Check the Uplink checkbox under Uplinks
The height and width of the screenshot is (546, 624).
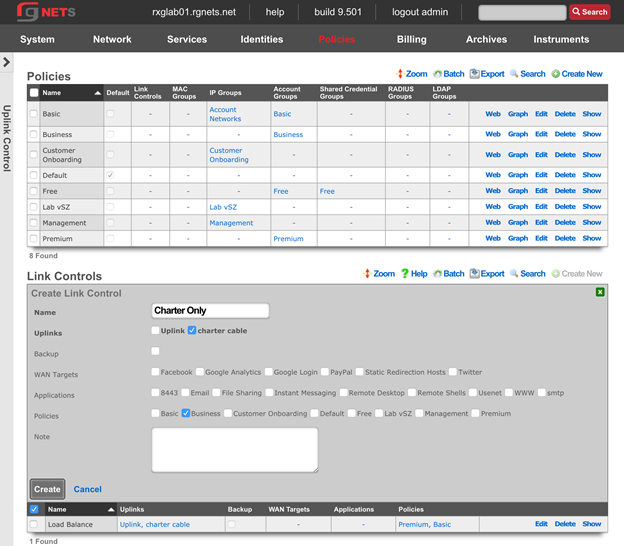pyautogui.click(x=155, y=330)
